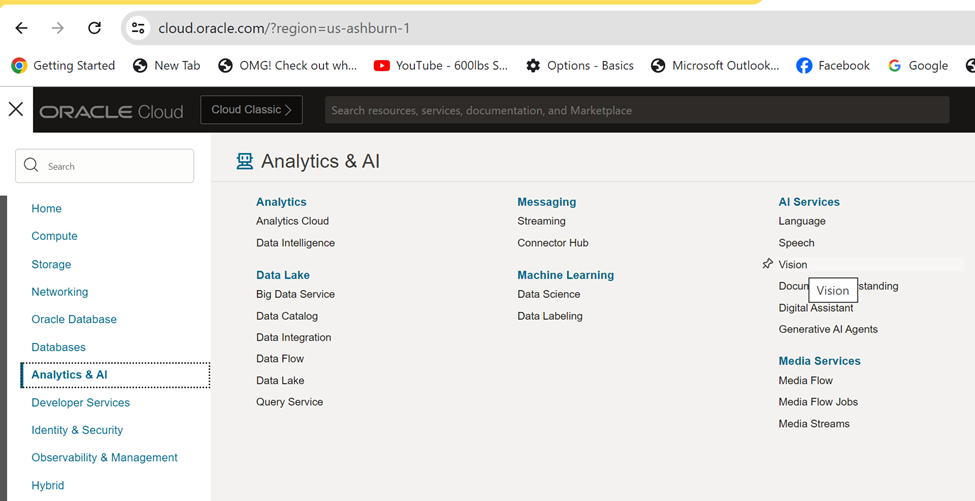Open Media Flow Jobs service

pos(818,402)
